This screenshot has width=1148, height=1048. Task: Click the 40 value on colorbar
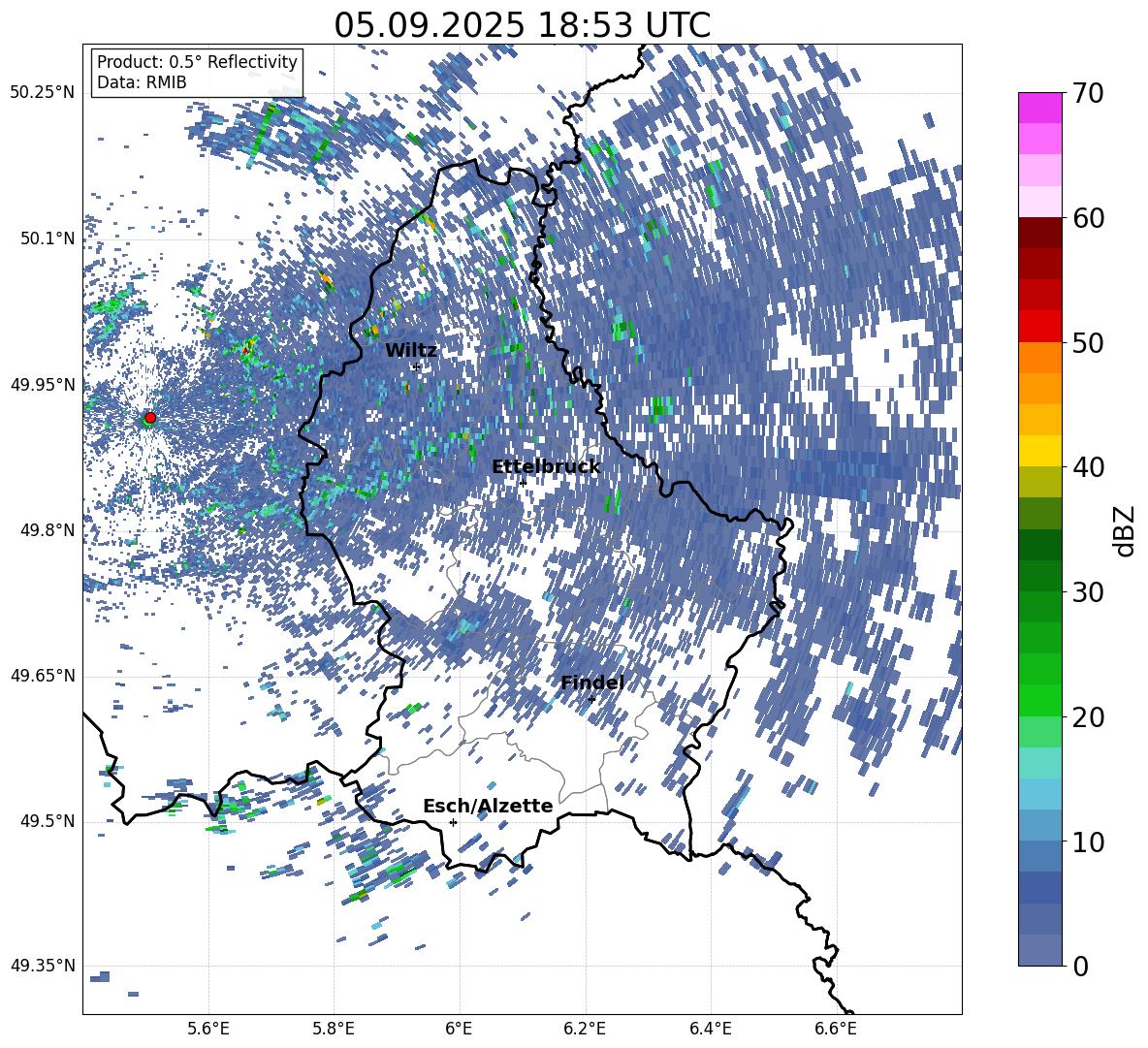coord(1088,467)
